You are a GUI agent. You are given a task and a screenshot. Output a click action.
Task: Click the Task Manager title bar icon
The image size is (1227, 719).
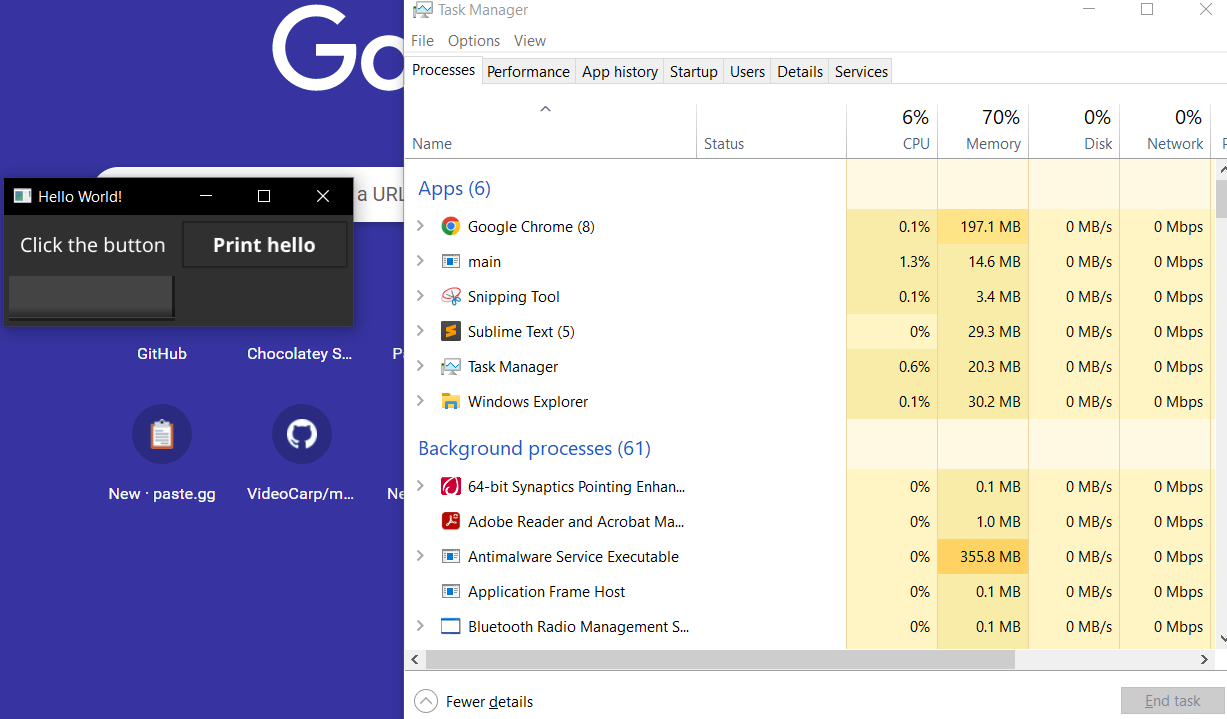point(423,10)
